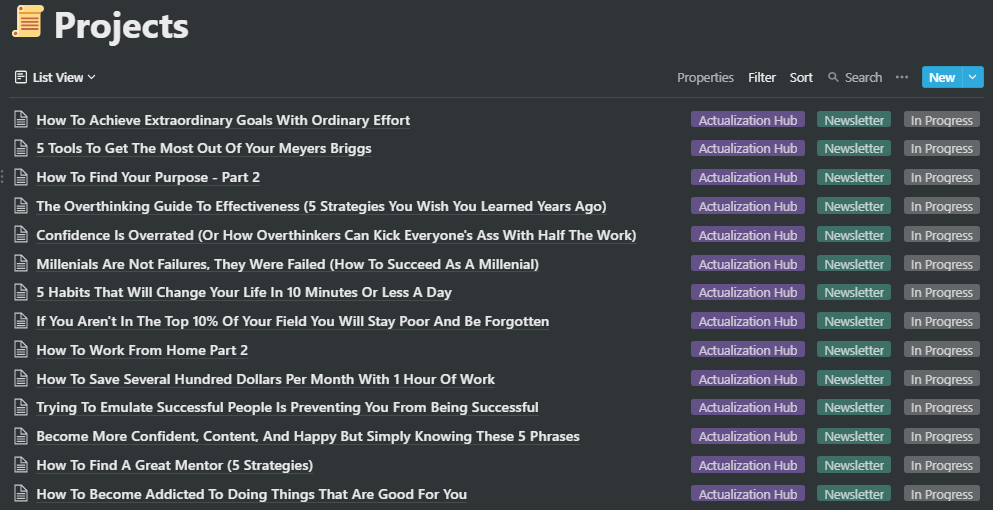Open the Filter options
993x510 pixels.
pyautogui.click(x=762, y=77)
